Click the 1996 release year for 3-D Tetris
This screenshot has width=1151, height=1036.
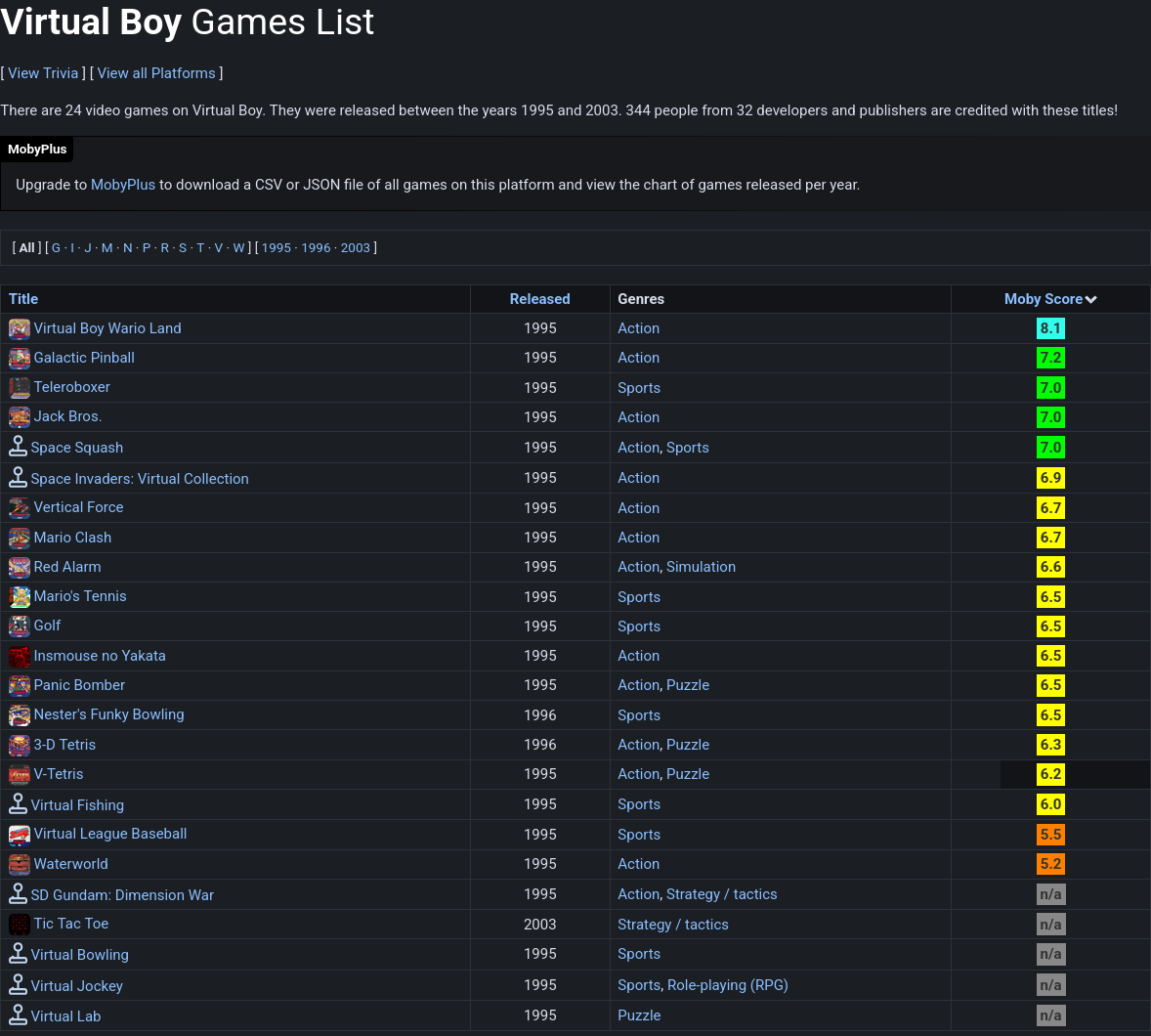click(539, 745)
